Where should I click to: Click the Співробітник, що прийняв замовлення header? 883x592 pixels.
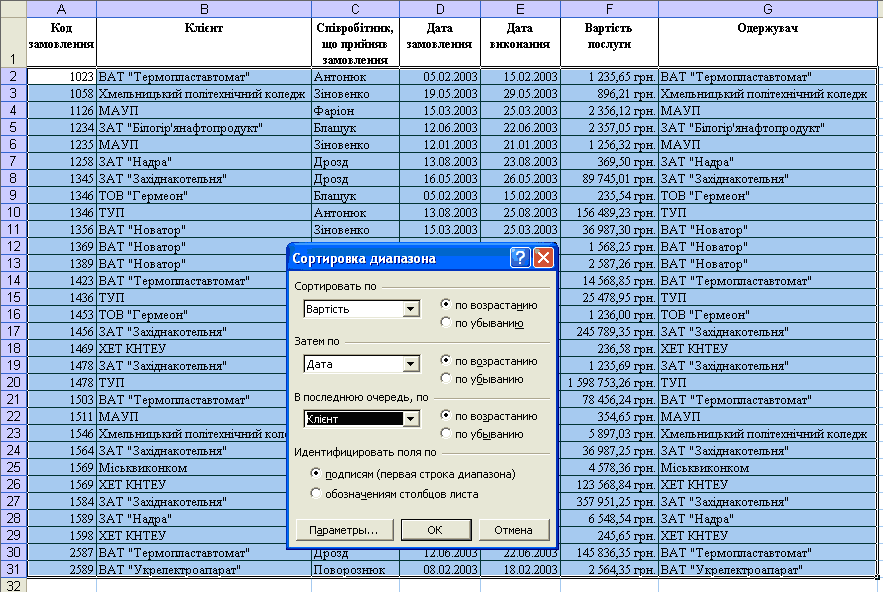click(355, 42)
